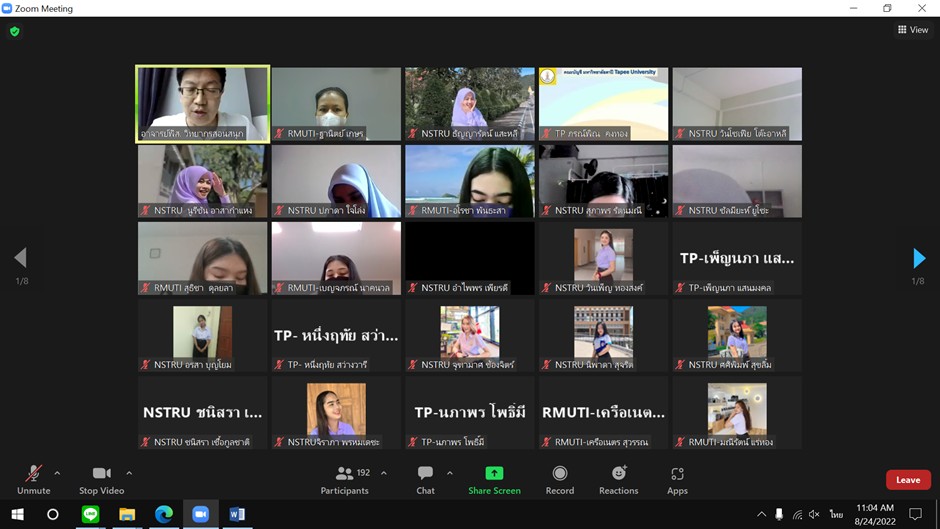Screen dimensions: 940x529
Task: Open the Chat panel
Action: point(425,479)
